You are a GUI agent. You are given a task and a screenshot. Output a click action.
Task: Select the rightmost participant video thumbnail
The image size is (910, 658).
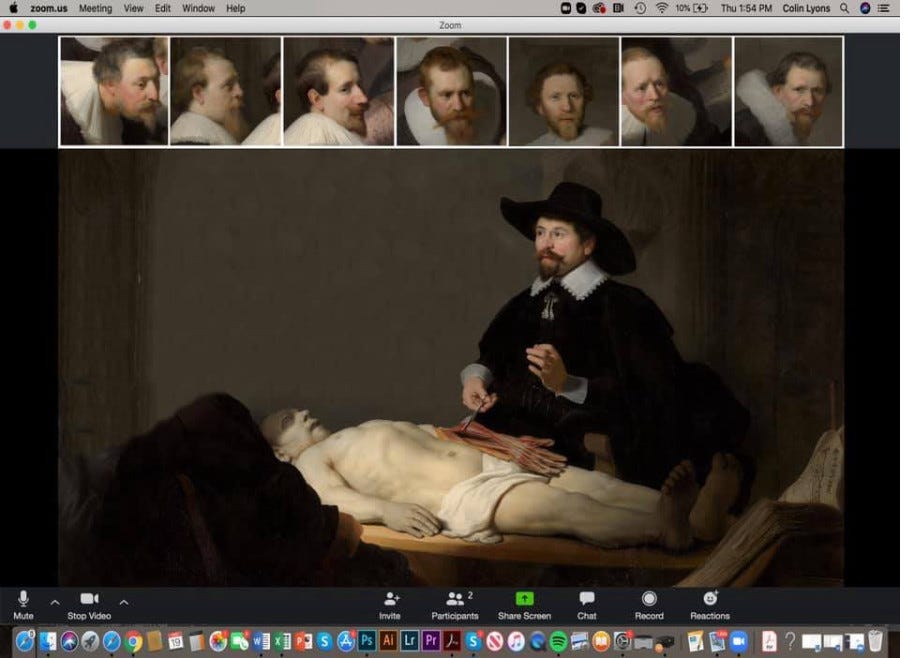click(x=789, y=91)
